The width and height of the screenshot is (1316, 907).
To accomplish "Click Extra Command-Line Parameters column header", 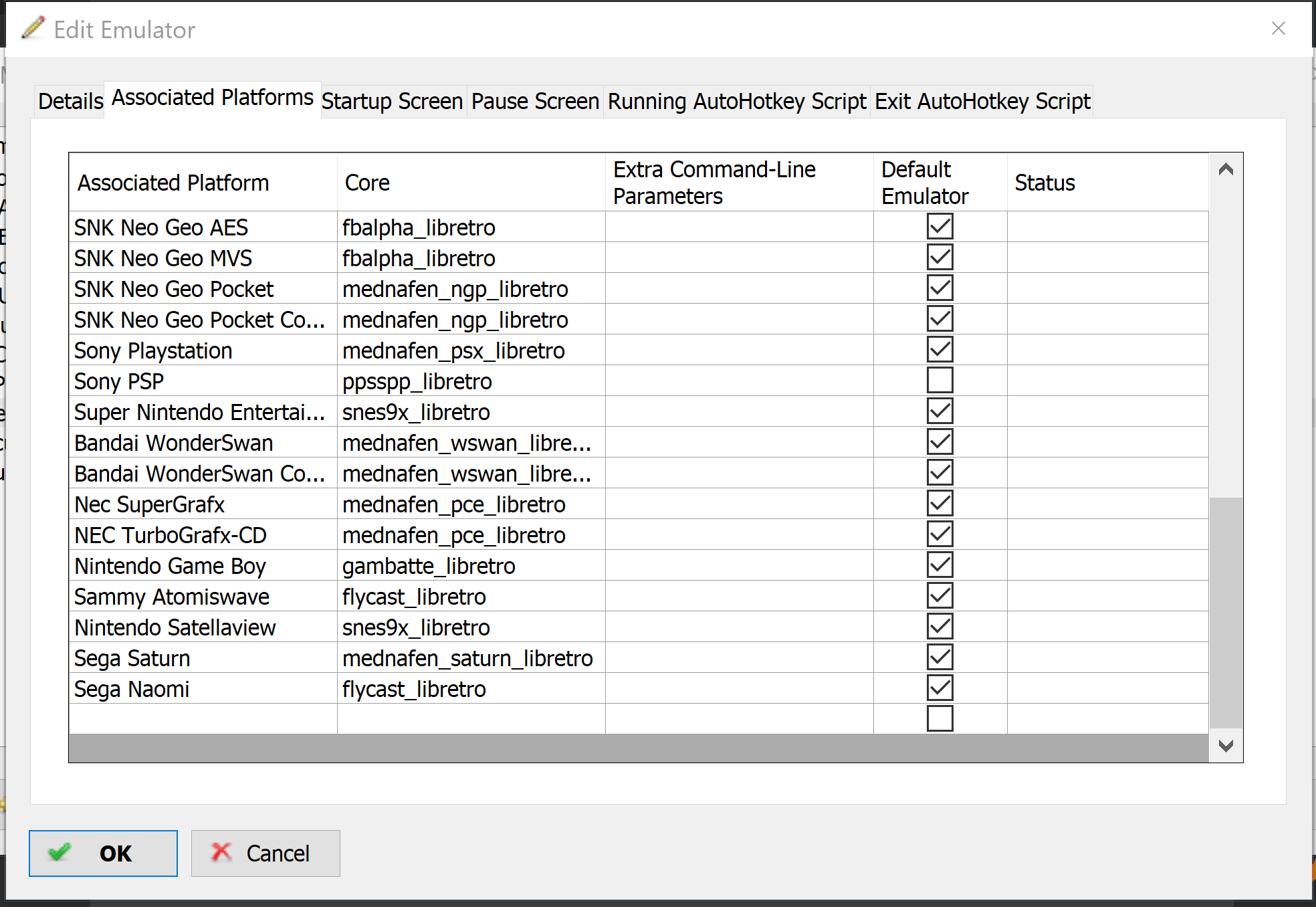I will (740, 183).
